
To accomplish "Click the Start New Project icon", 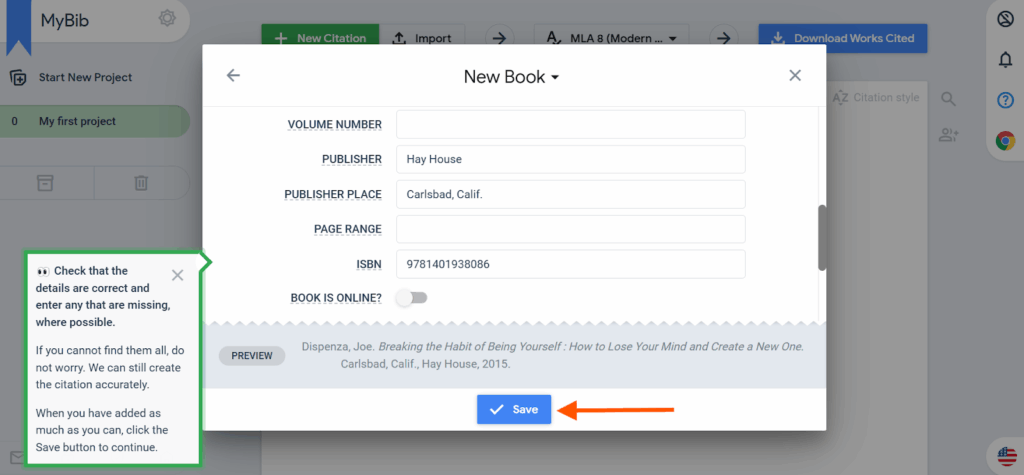I will click(18, 78).
